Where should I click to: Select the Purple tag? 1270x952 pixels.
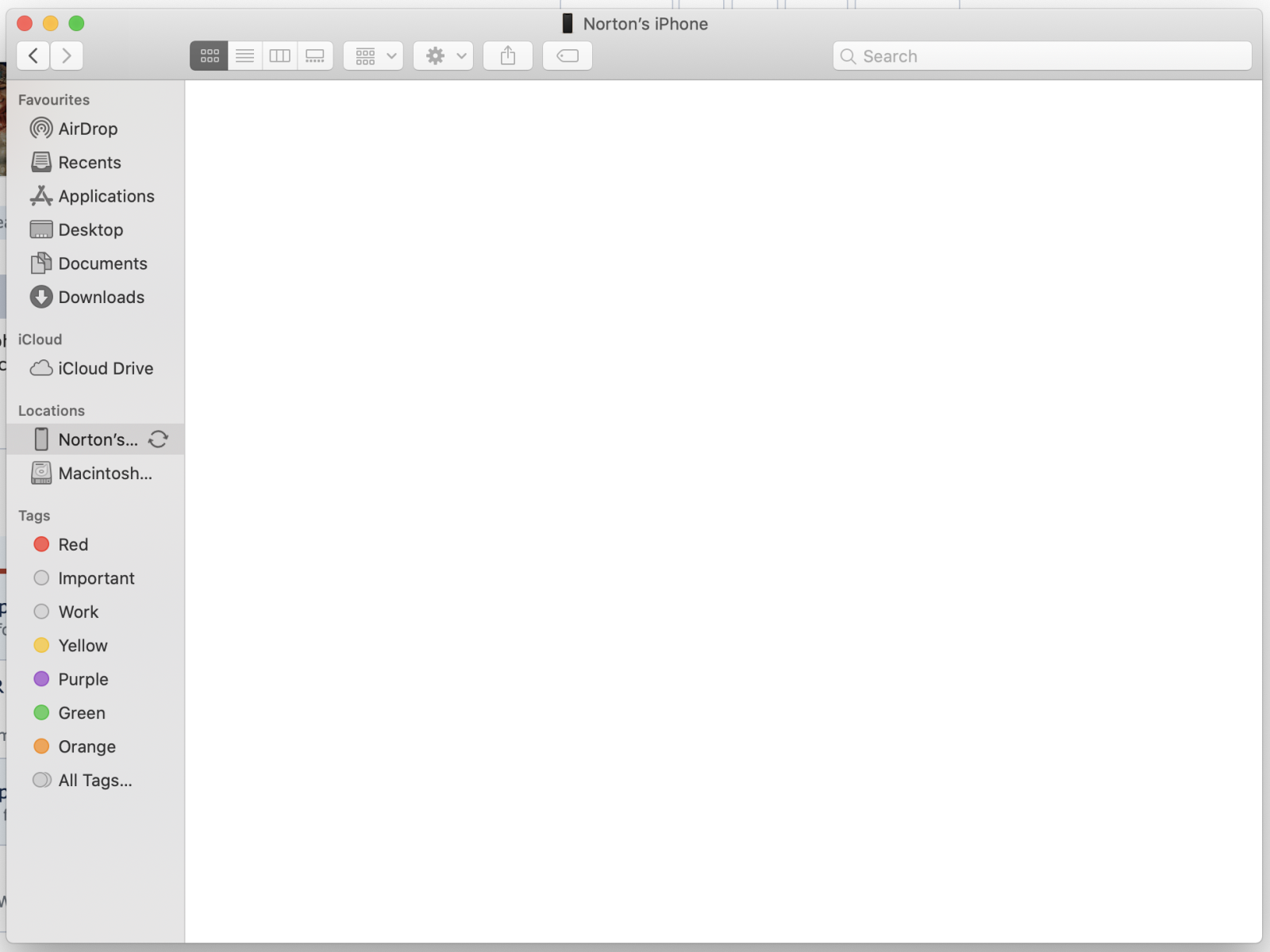pos(95,679)
